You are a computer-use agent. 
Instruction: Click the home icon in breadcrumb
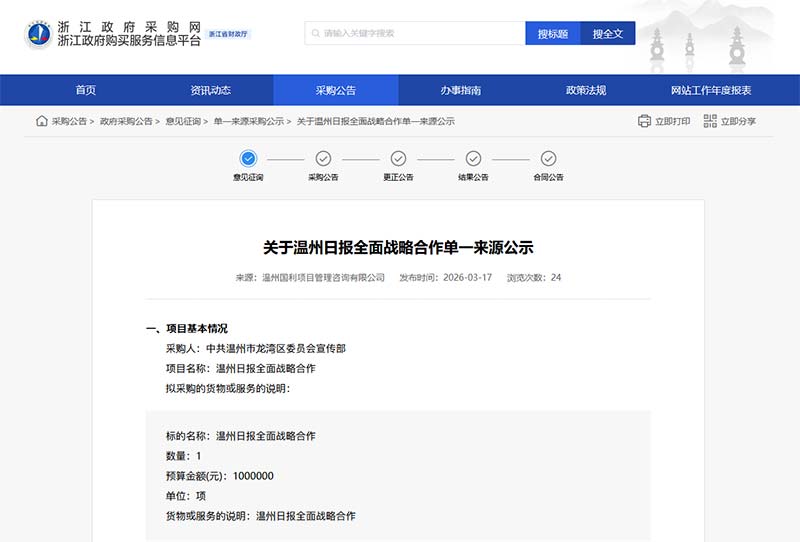tap(41, 121)
